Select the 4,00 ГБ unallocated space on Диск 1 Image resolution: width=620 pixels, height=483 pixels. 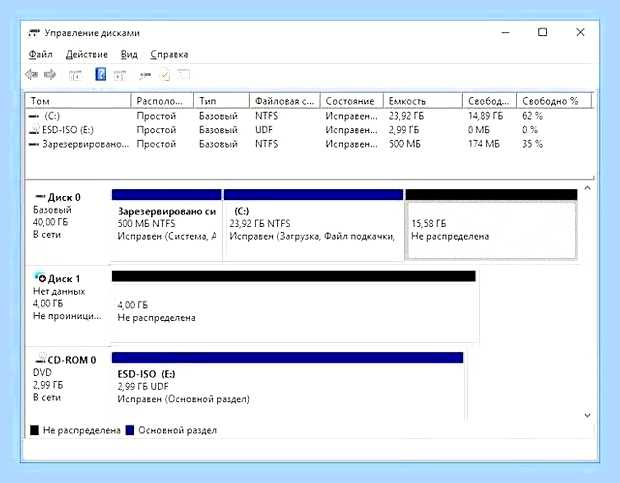click(x=293, y=307)
